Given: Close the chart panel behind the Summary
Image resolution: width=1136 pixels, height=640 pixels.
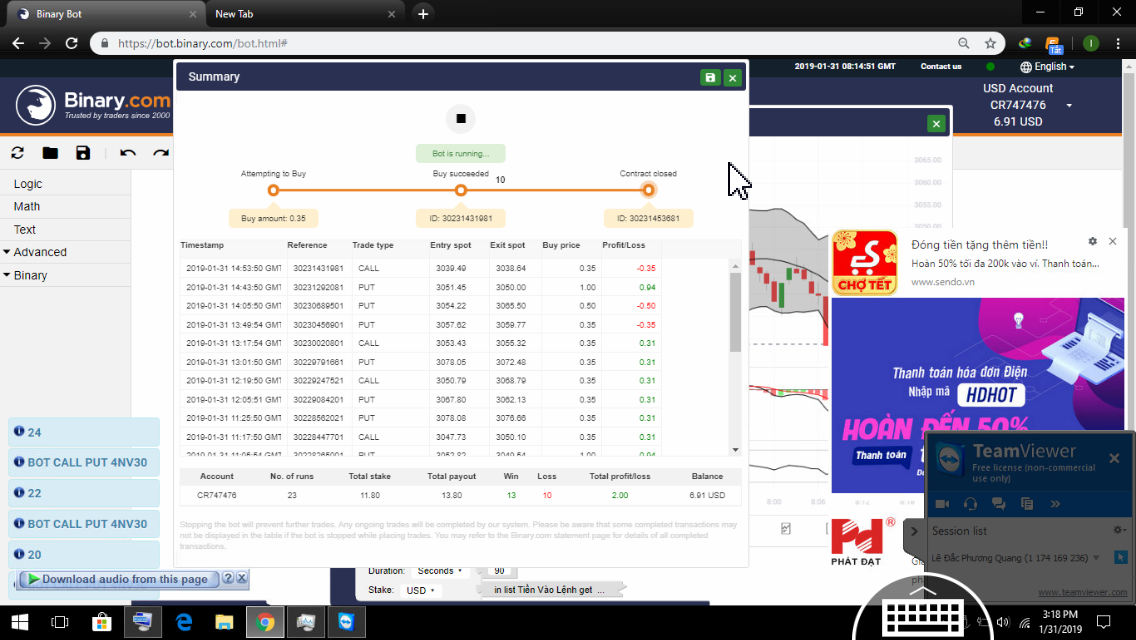Looking at the screenshot, I should (936, 124).
